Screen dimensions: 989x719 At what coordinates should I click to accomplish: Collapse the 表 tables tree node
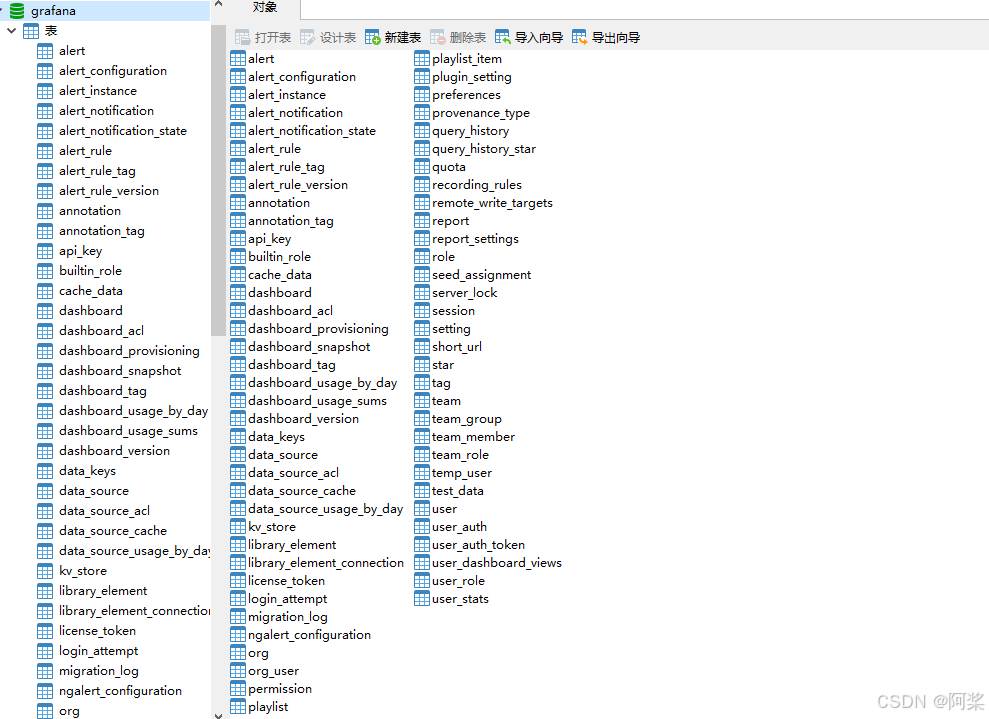[x=11, y=30]
